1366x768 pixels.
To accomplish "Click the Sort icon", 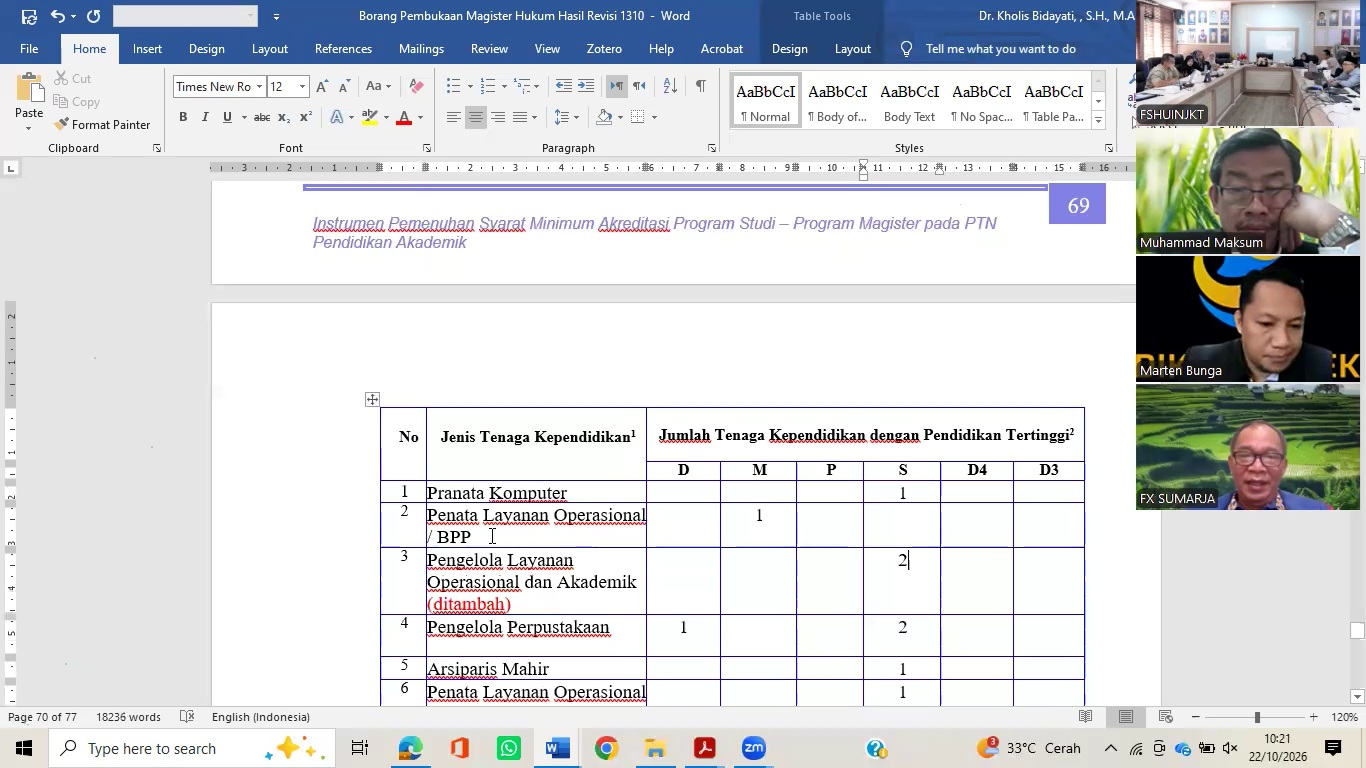I will [670, 86].
